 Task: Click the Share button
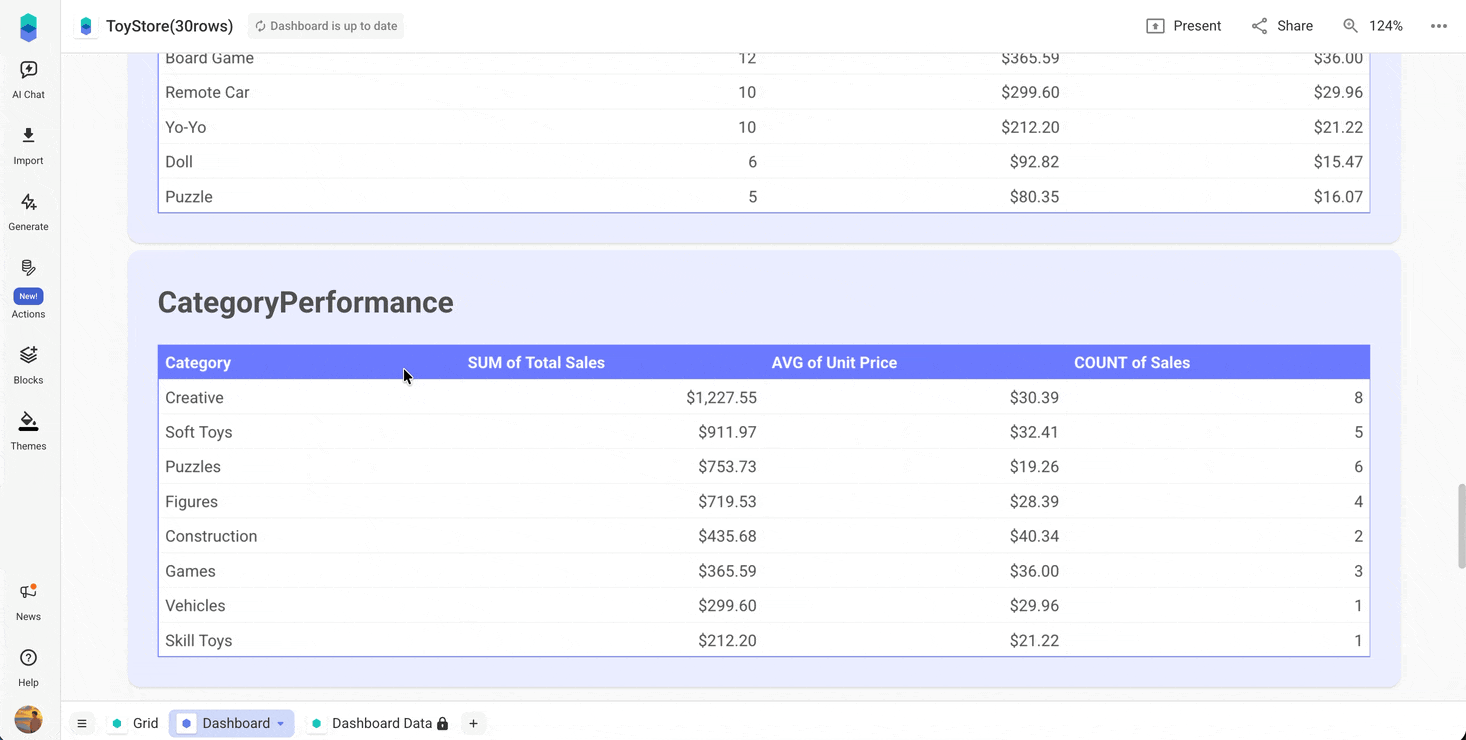(x=1282, y=26)
